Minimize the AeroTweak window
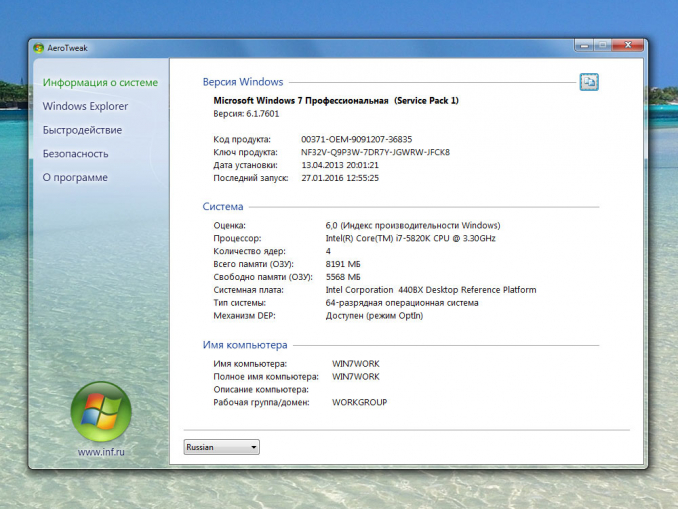The height and width of the screenshot is (509, 678). point(583,46)
